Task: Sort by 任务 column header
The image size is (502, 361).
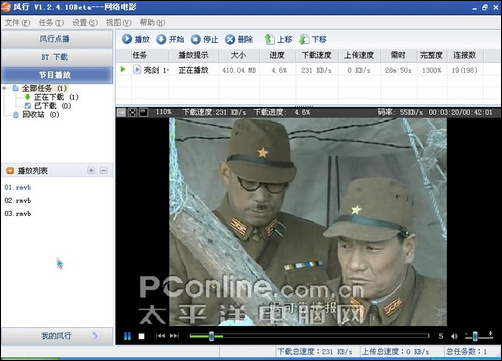Action: pyautogui.click(x=150, y=55)
